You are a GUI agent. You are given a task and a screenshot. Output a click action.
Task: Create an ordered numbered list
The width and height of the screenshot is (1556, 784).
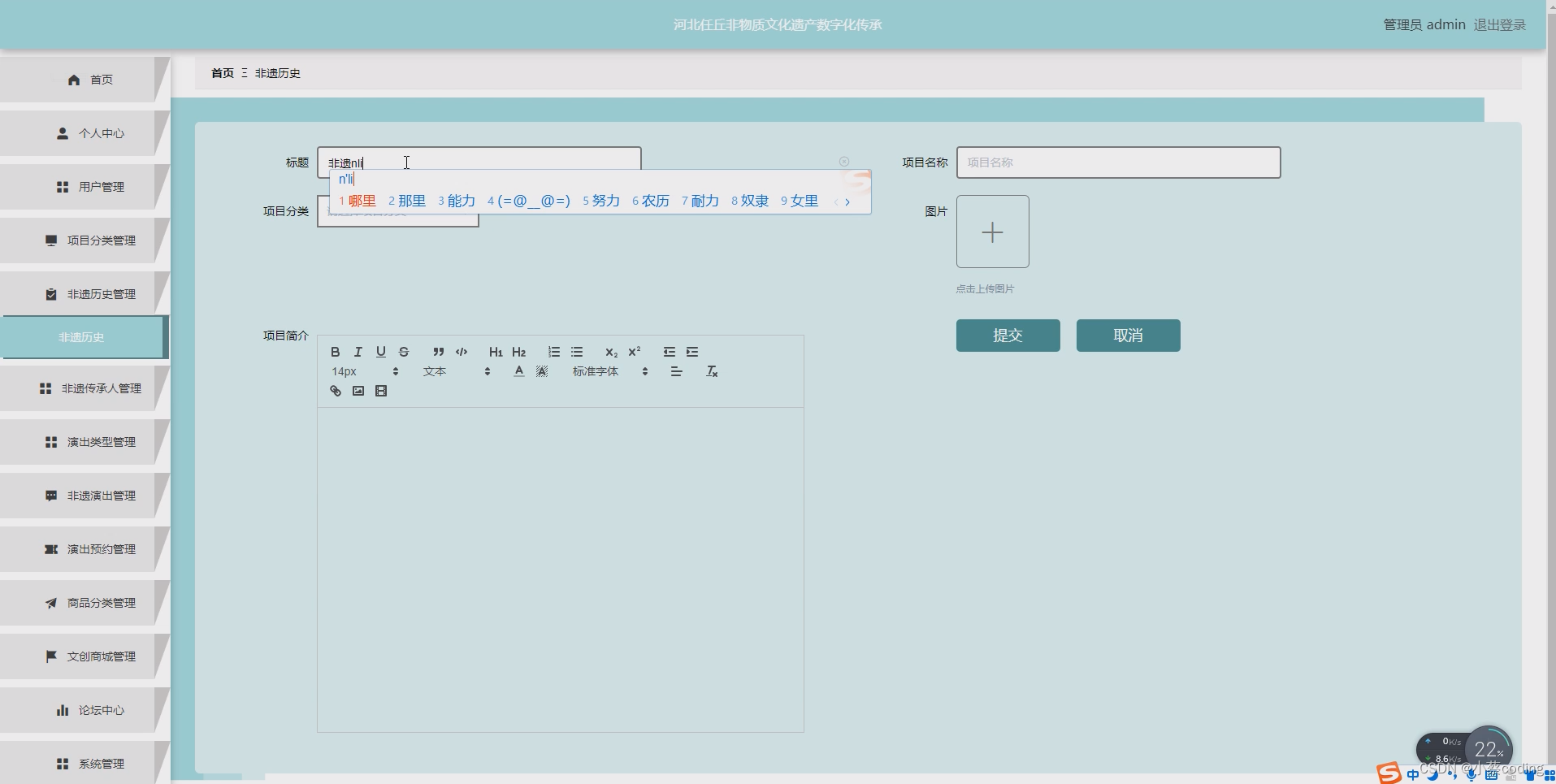553,352
